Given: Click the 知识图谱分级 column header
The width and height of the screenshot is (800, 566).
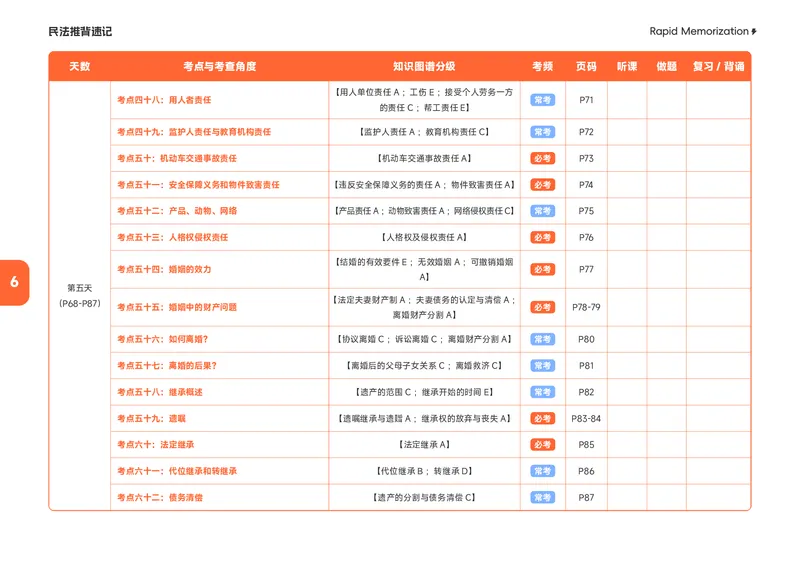Looking at the screenshot, I should tap(424, 66).
